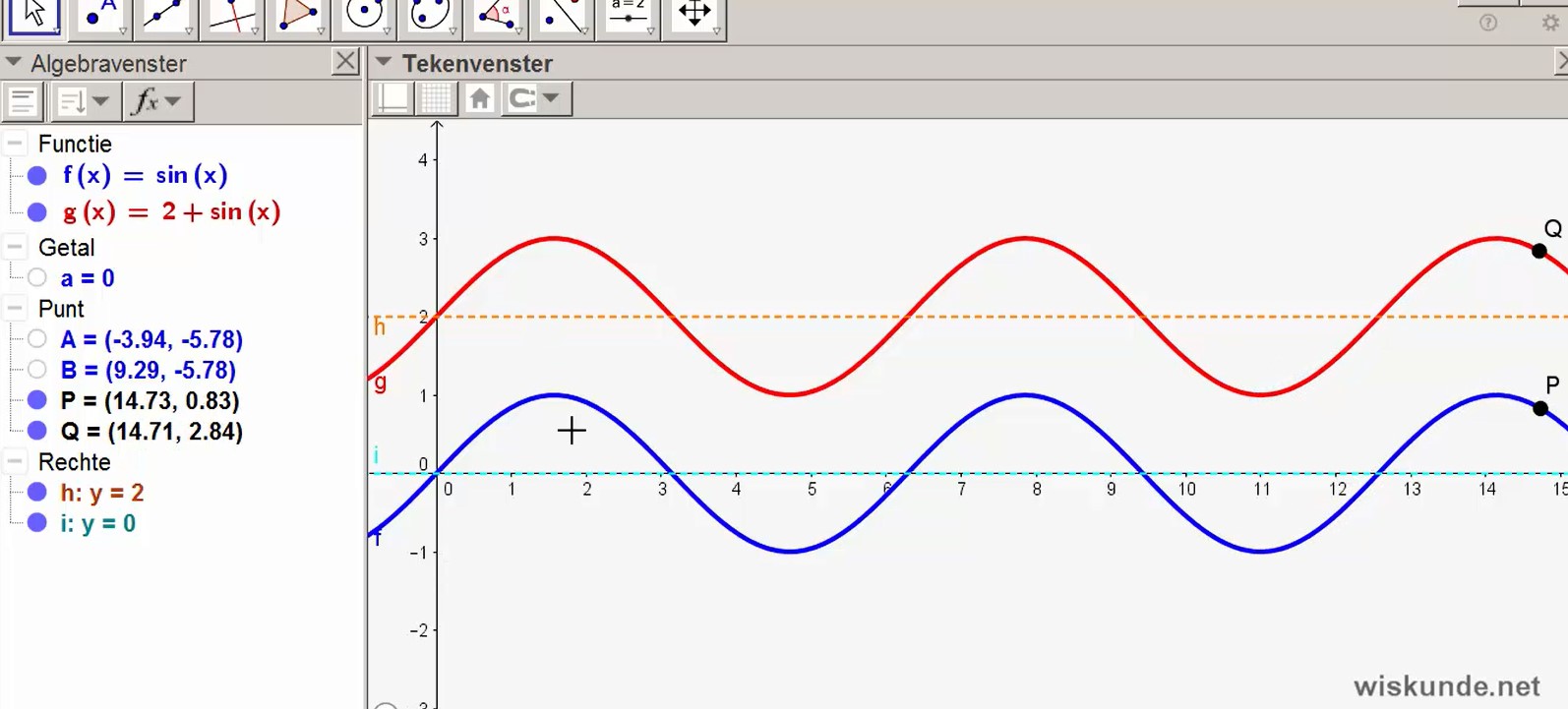The image size is (1568, 709).
Task: Select the f(x) = sin(x) entry
Action: point(146,176)
